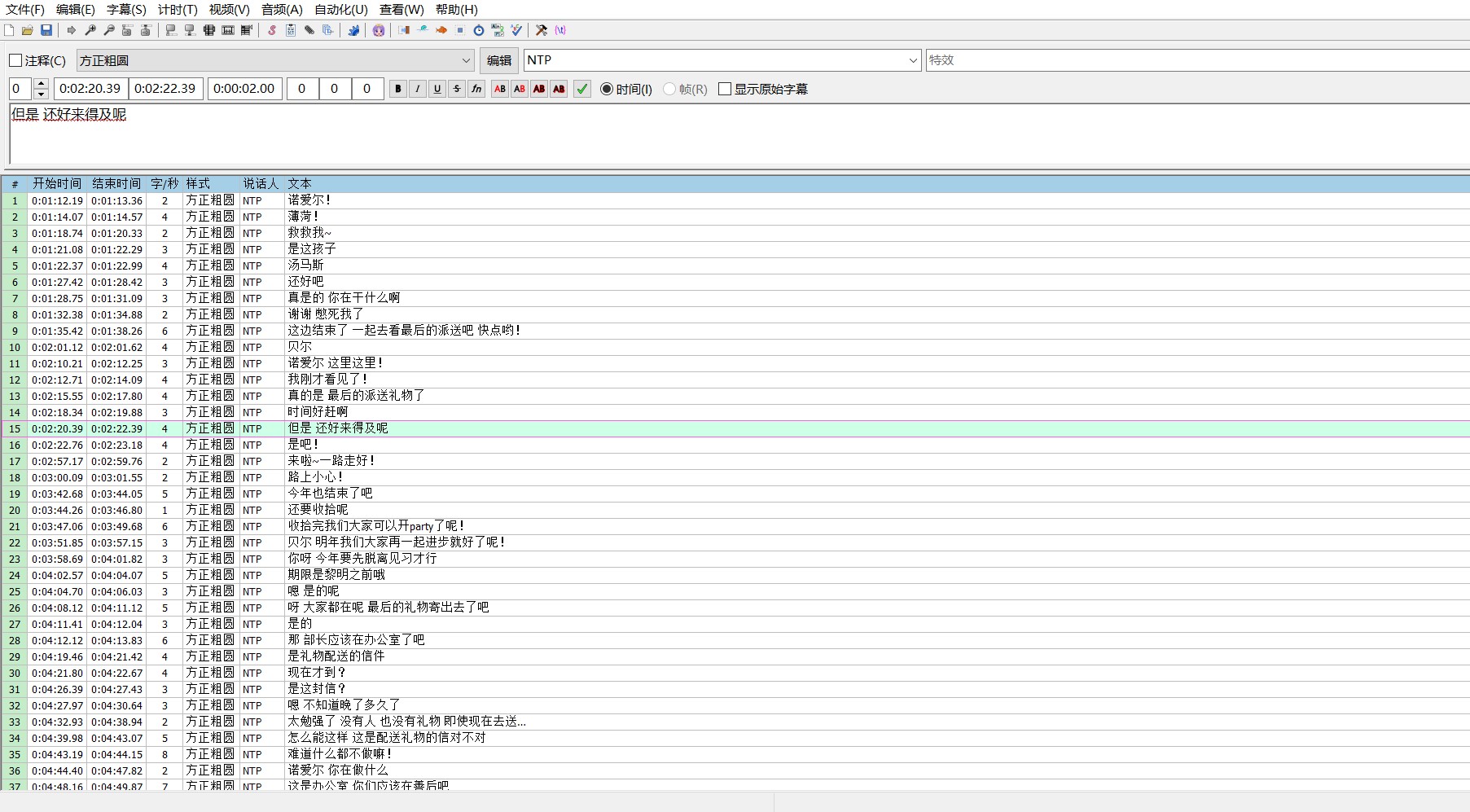Screen dimensions: 1470x812
Task: Open the resample resolution icon
Action: 460,30
